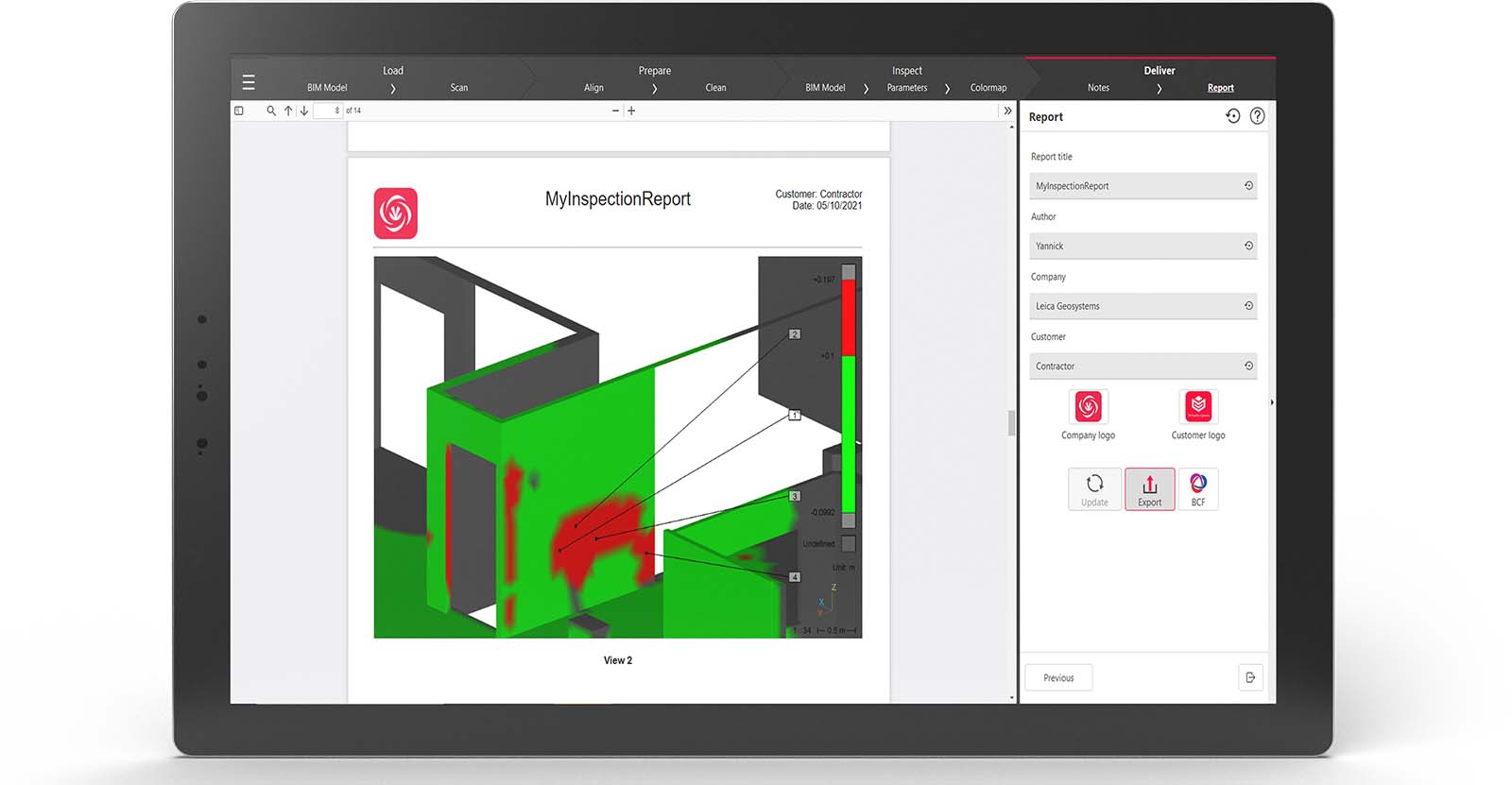
Task: Switch to the Notes step
Action: pos(1098,88)
